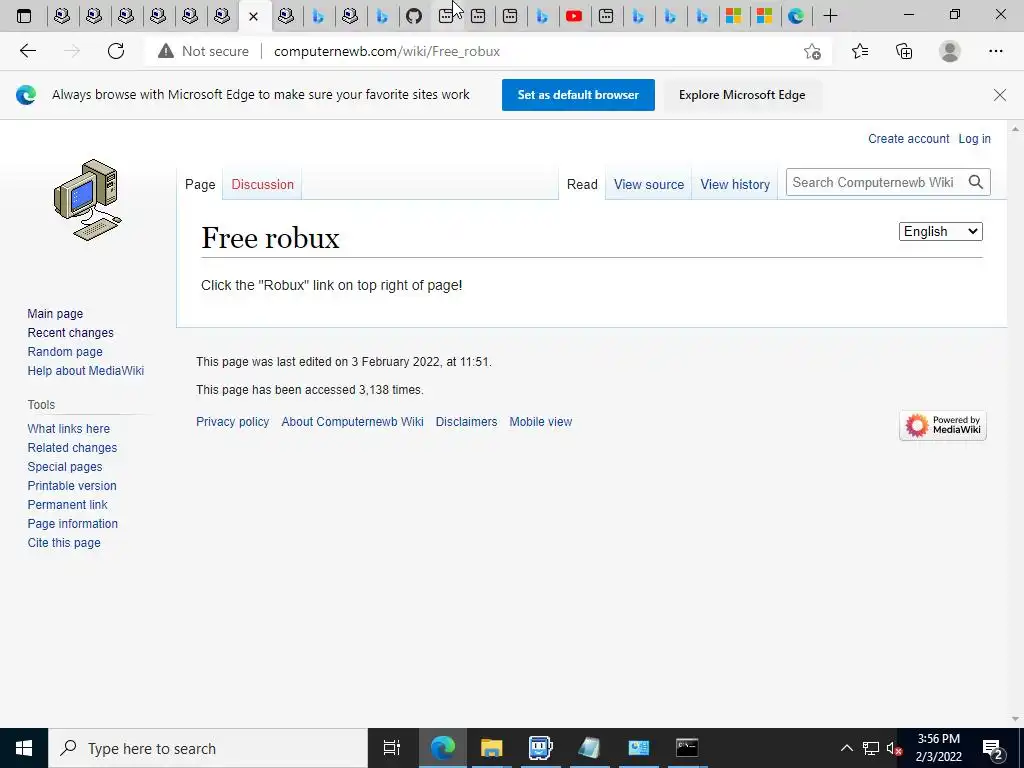Switch to the YouTube tab
This screenshot has height=768, width=1024.
574,16
